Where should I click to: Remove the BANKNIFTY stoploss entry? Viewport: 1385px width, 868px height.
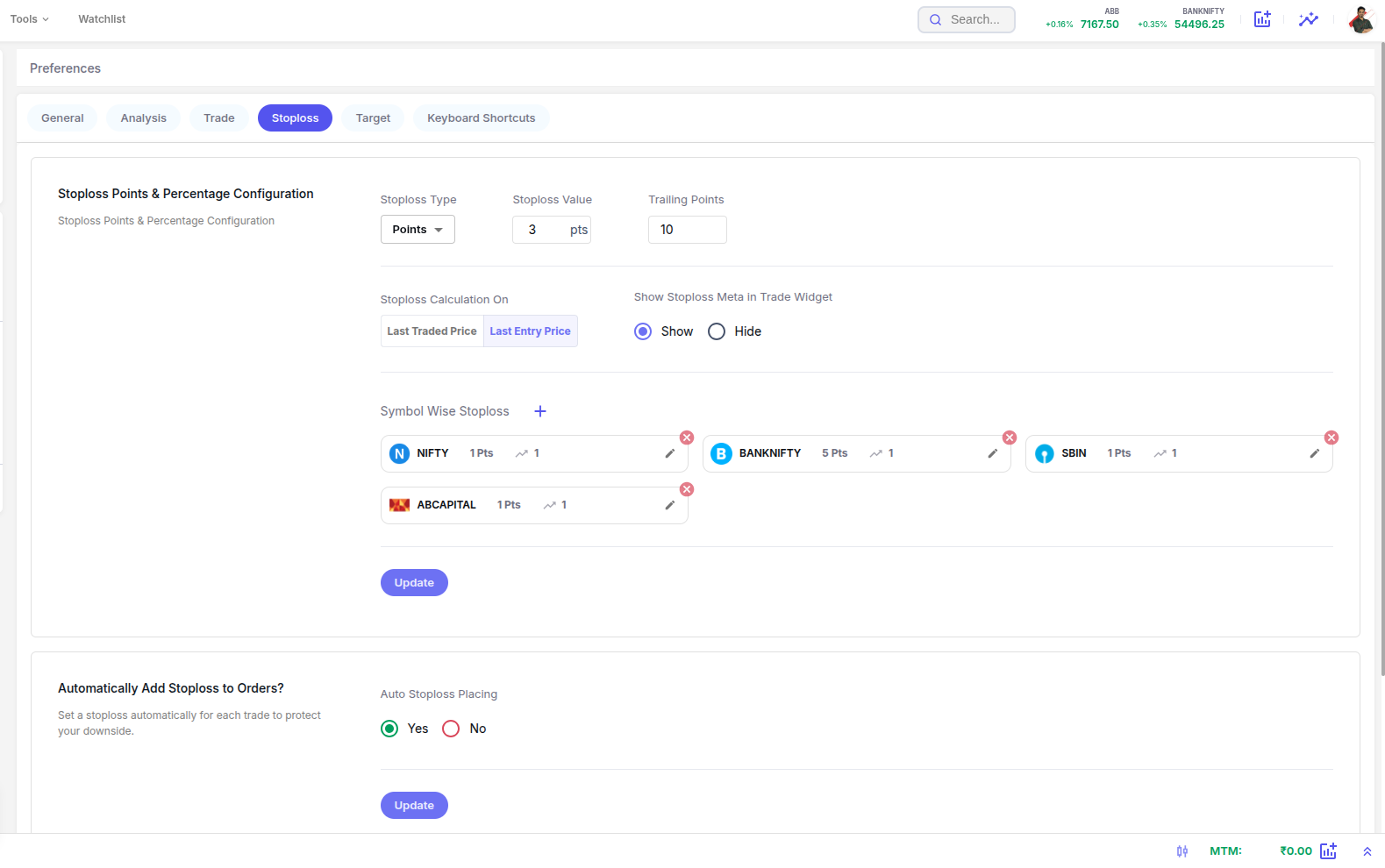1010,438
